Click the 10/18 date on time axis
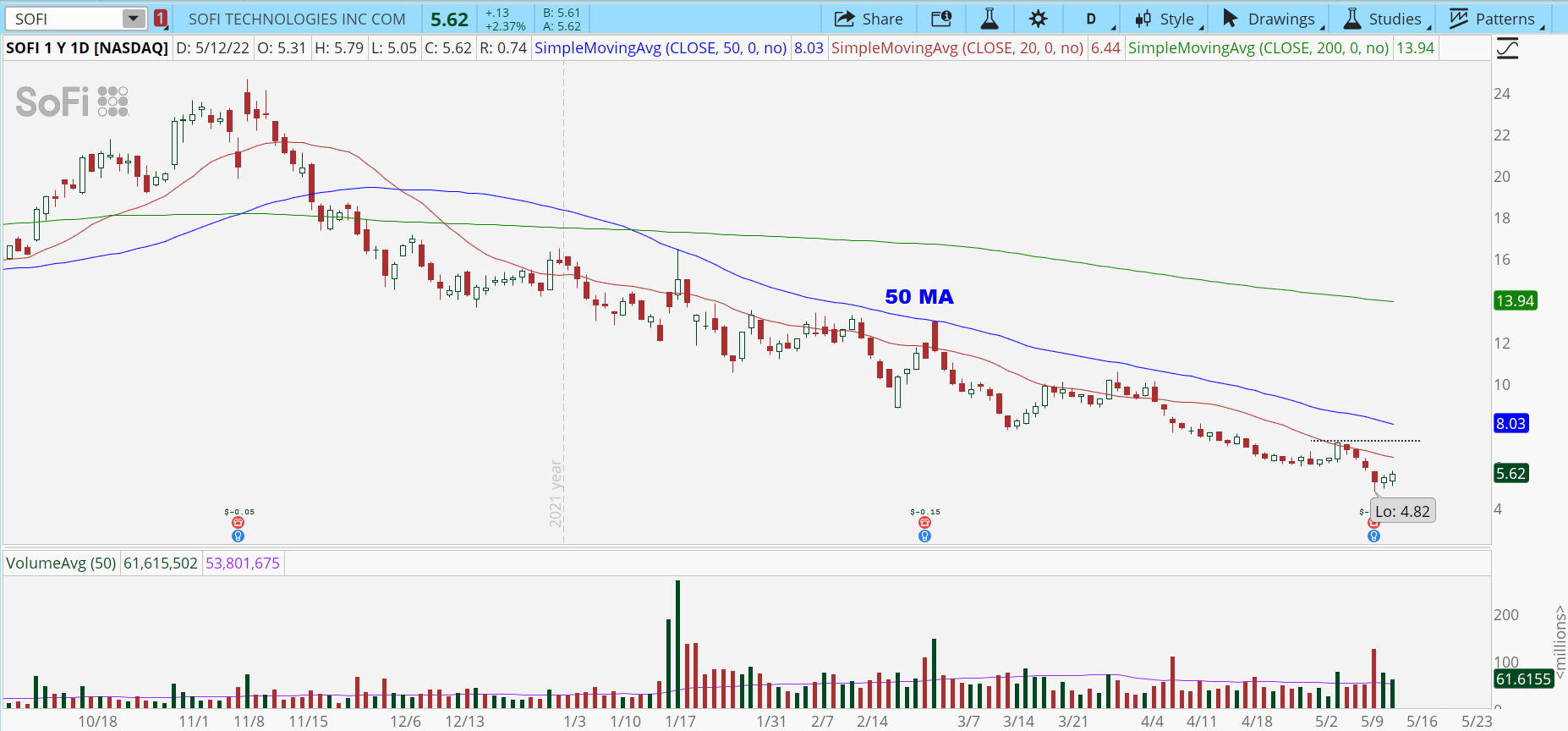 coord(98,722)
